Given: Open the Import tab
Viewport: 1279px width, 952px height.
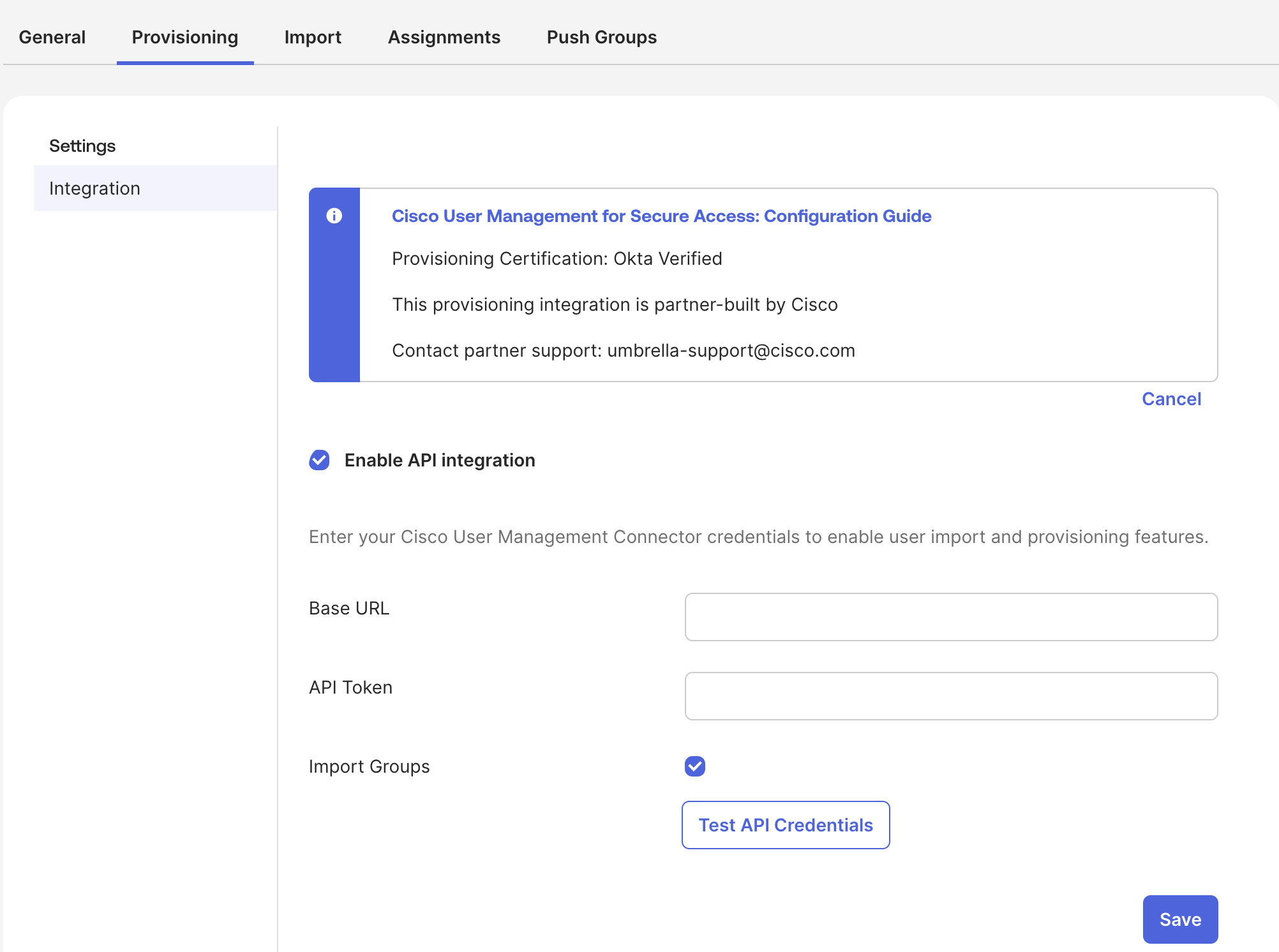Looking at the screenshot, I should (x=313, y=37).
